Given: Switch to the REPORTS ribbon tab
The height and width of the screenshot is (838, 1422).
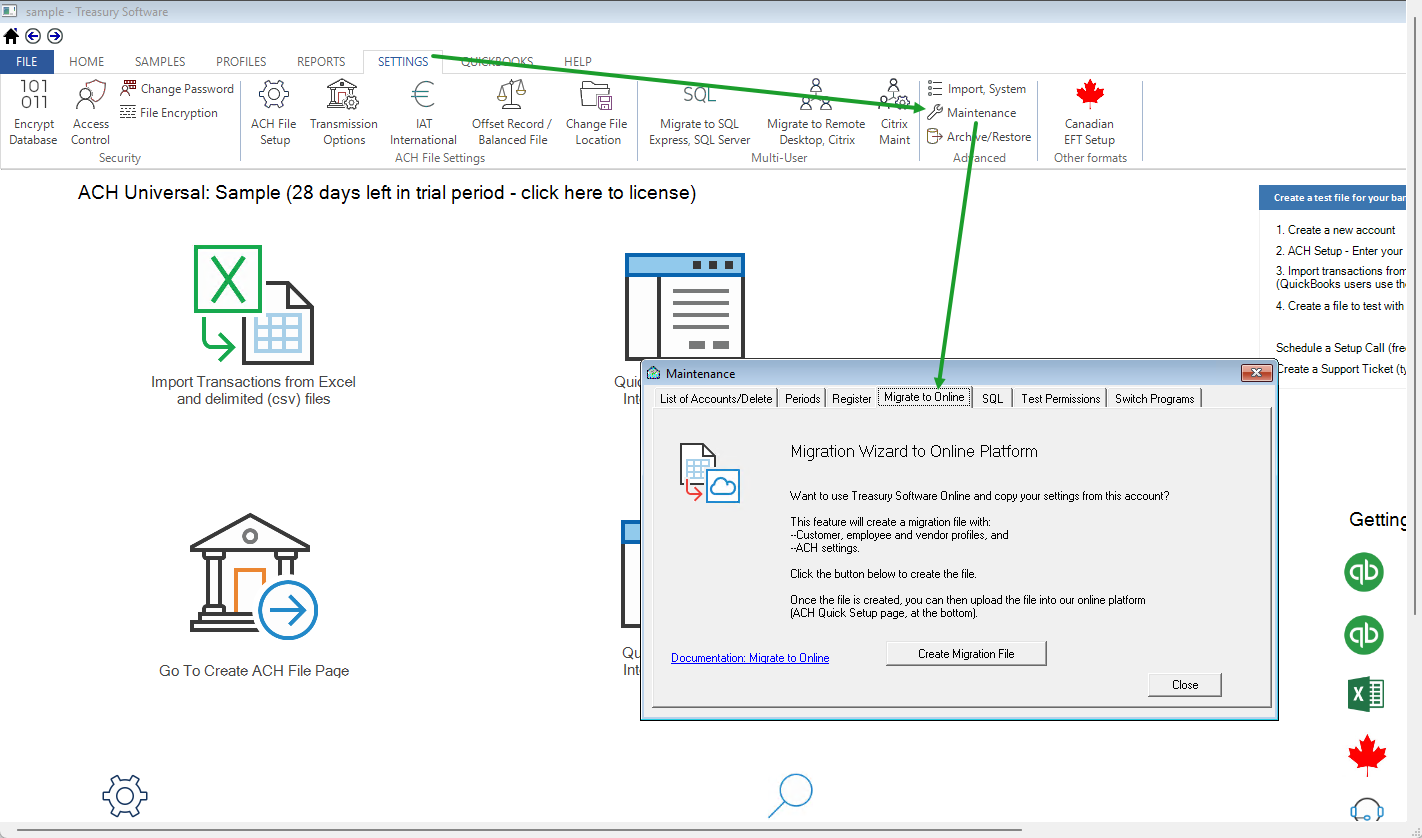Looking at the screenshot, I should tap(321, 62).
